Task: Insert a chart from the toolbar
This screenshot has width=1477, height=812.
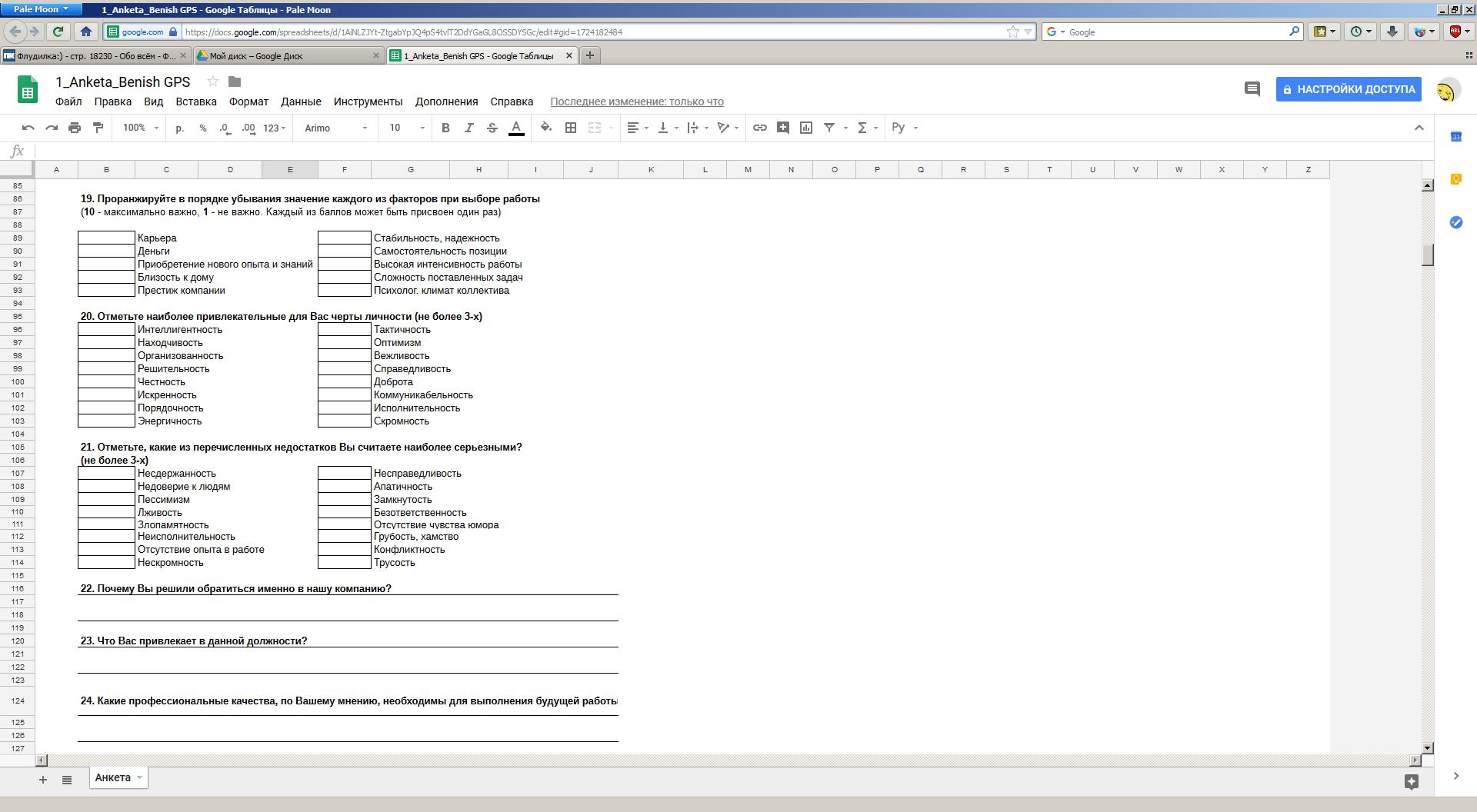Action: pos(806,128)
